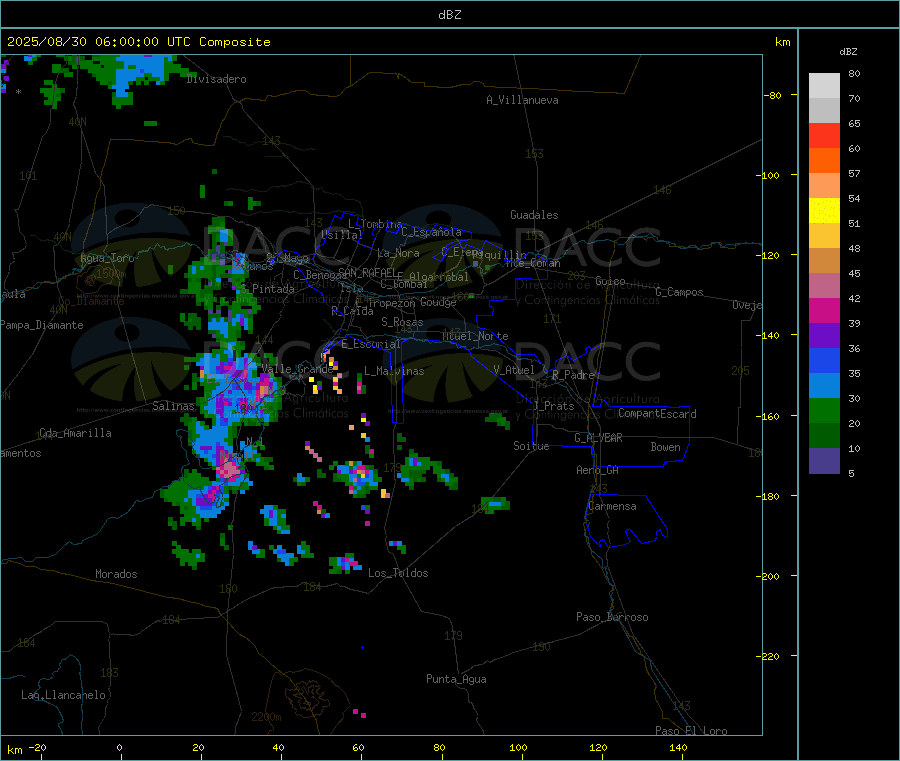Click the 'S_Pintada' map label
The image size is (900, 761).
pyautogui.click(x=267, y=289)
